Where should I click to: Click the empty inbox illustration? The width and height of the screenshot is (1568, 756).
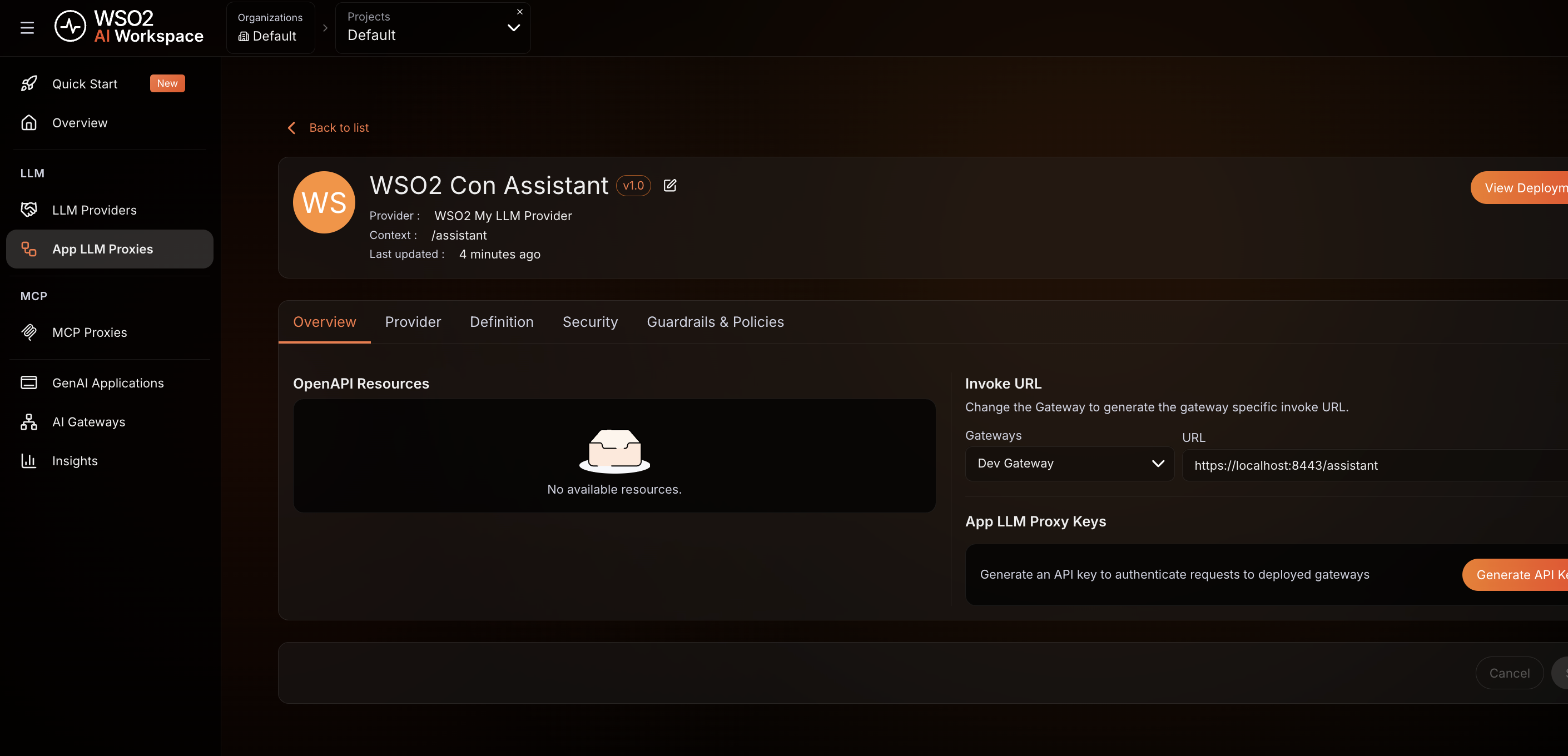[615, 451]
